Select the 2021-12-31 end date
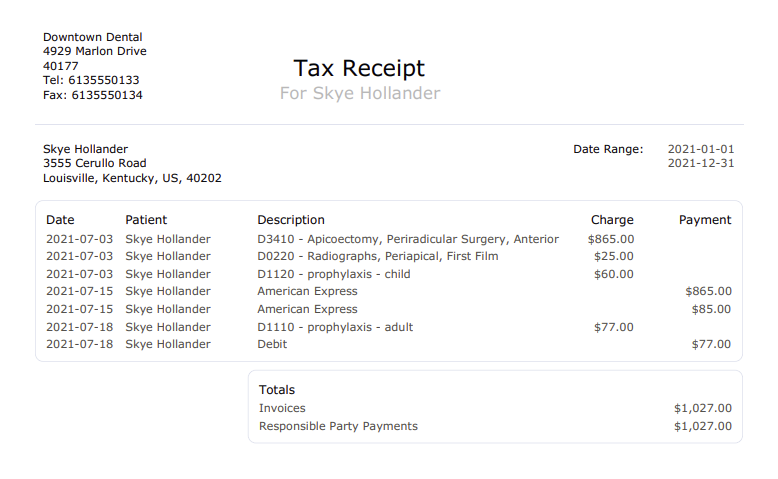 701,163
